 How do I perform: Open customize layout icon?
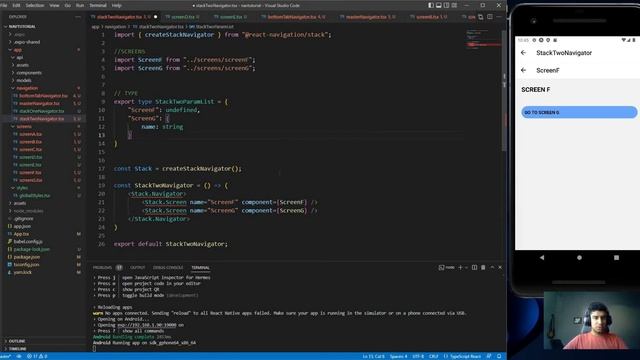(x=454, y=5)
